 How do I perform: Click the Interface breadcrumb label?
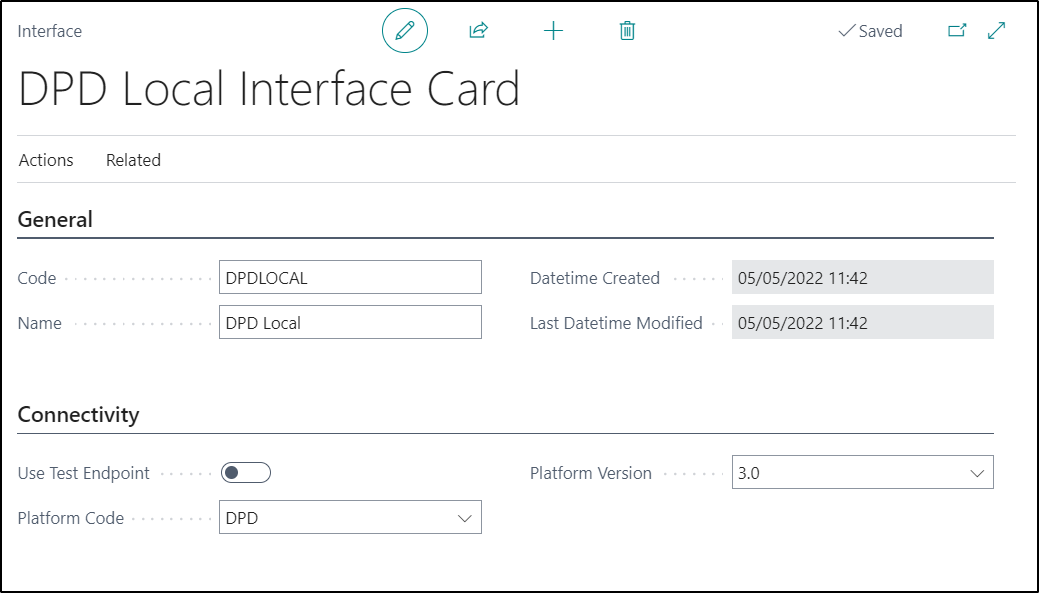pos(50,31)
